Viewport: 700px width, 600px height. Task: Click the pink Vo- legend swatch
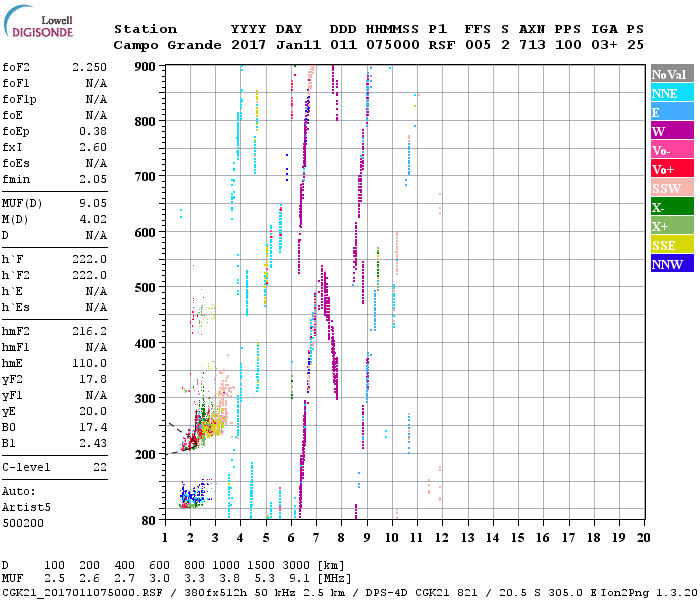(x=672, y=150)
